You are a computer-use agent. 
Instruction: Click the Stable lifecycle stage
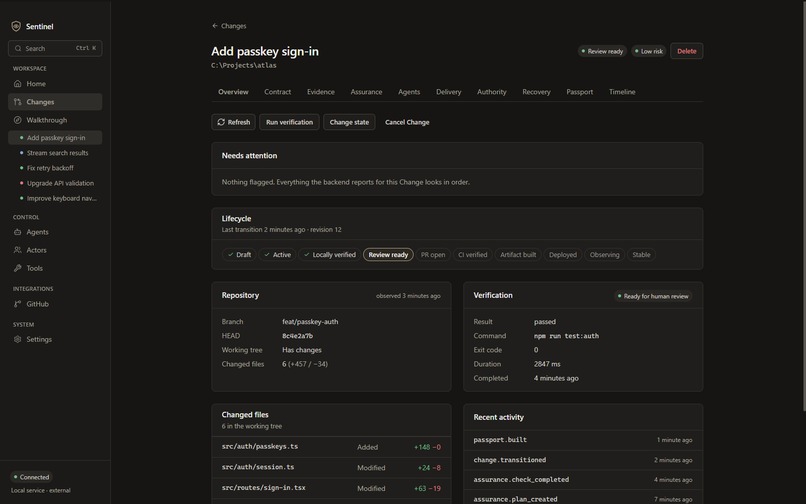pyautogui.click(x=641, y=255)
